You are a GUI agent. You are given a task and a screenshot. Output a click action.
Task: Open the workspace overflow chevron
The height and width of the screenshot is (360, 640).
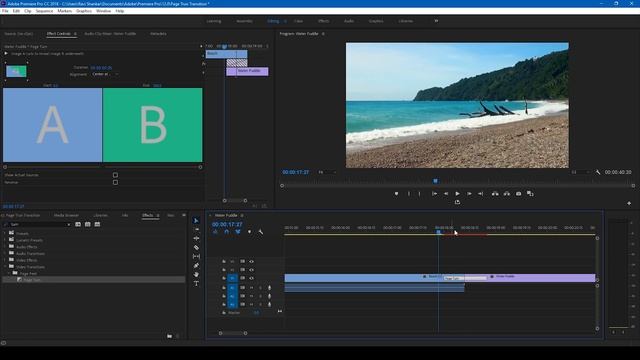tap(436, 21)
